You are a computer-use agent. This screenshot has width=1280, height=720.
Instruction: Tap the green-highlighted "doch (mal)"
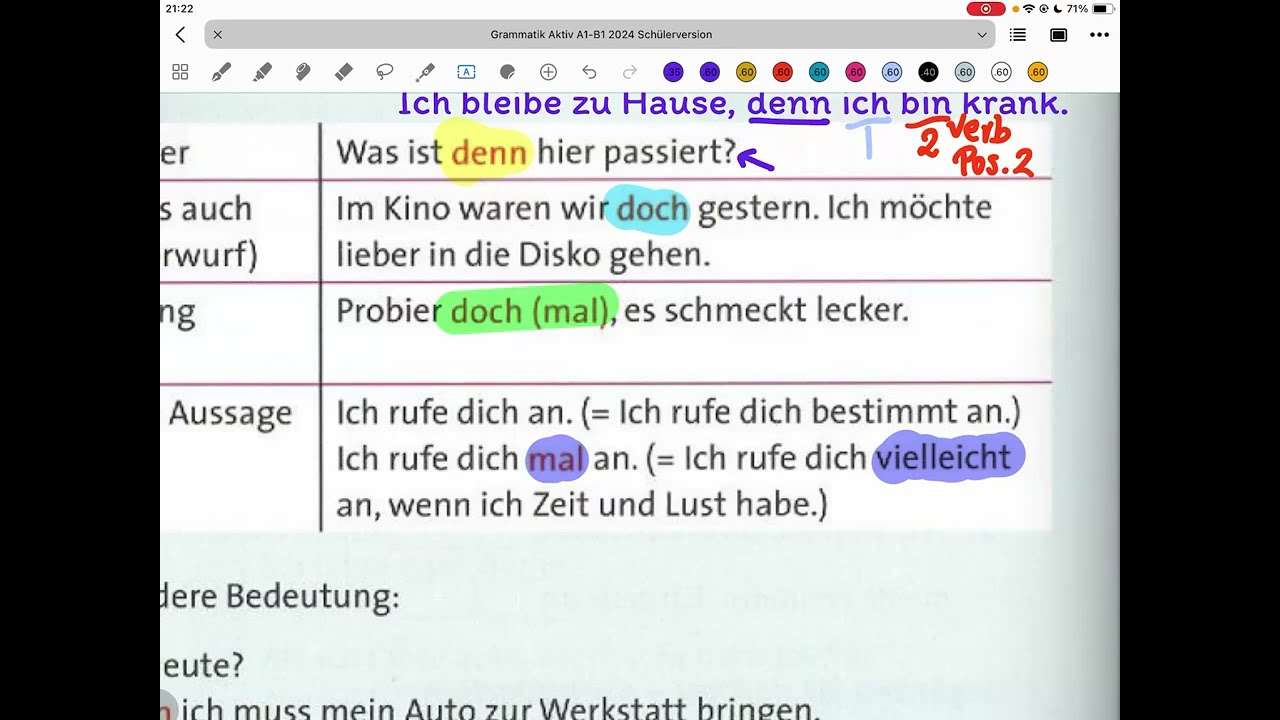click(x=529, y=311)
